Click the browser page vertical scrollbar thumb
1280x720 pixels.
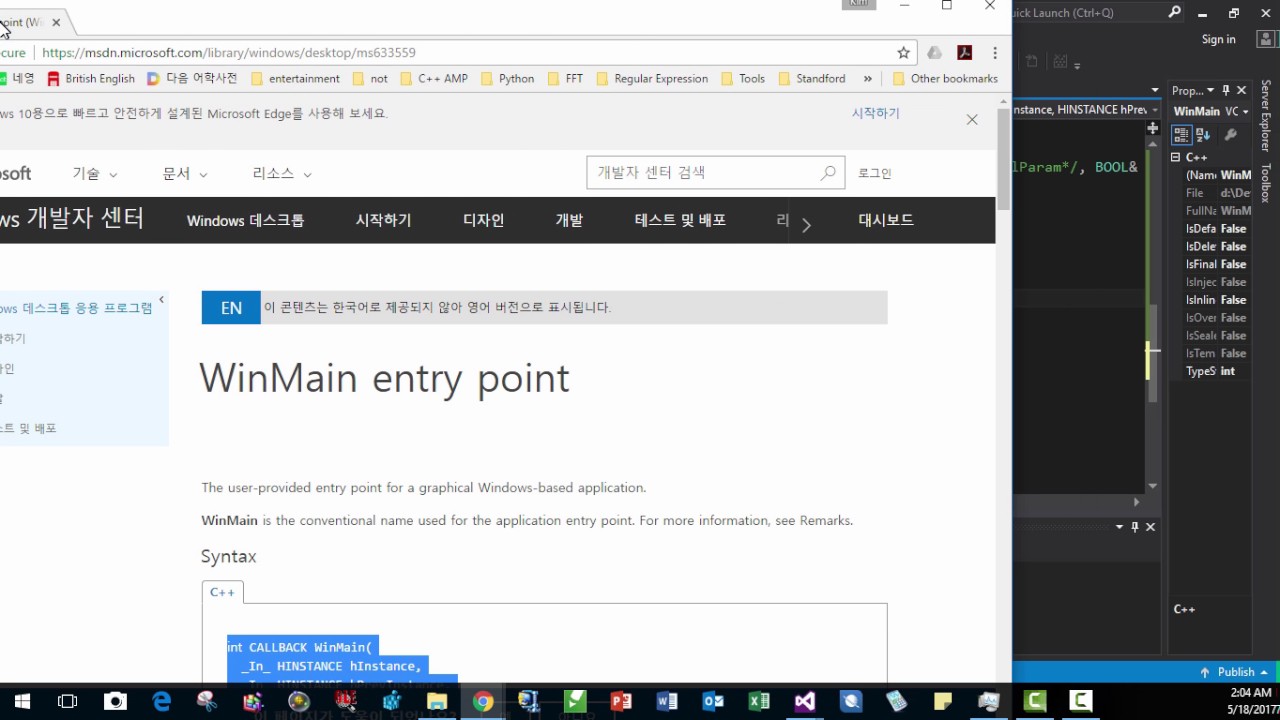click(1003, 158)
